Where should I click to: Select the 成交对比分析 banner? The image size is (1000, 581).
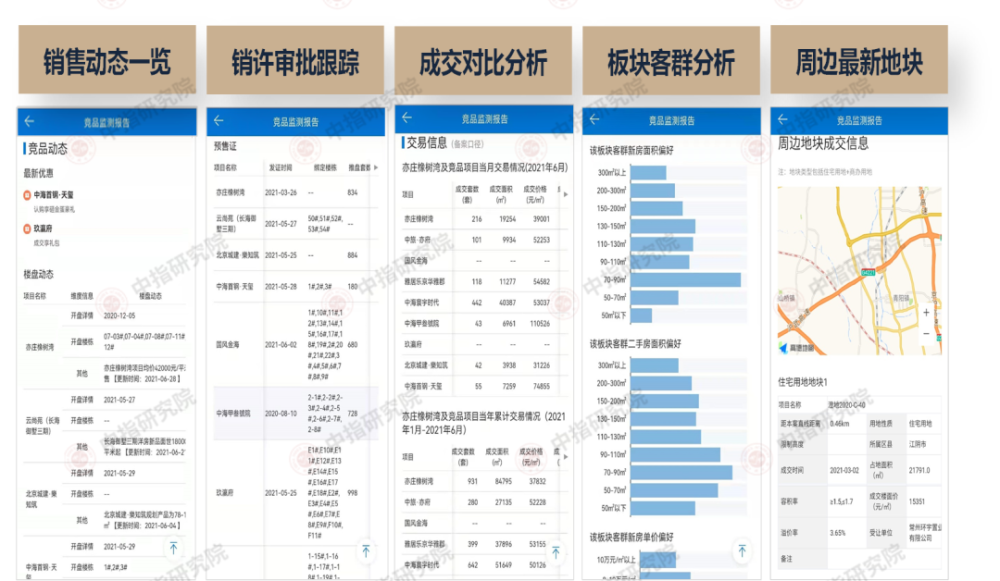click(x=483, y=61)
